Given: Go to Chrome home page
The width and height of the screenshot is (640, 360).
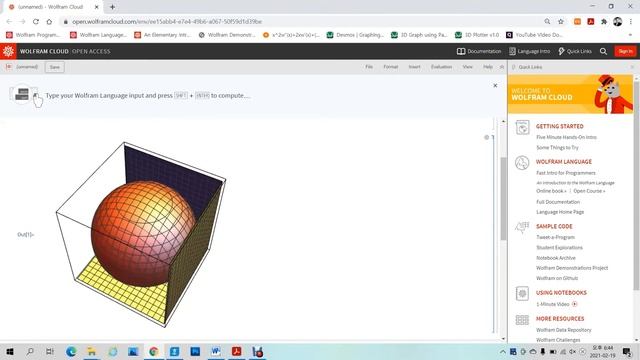Looking at the screenshot, I should pyautogui.click(x=49, y=22).
